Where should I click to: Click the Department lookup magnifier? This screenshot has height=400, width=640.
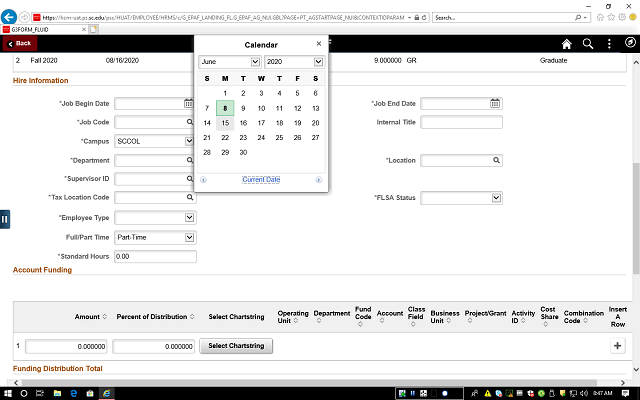[190, 160]
